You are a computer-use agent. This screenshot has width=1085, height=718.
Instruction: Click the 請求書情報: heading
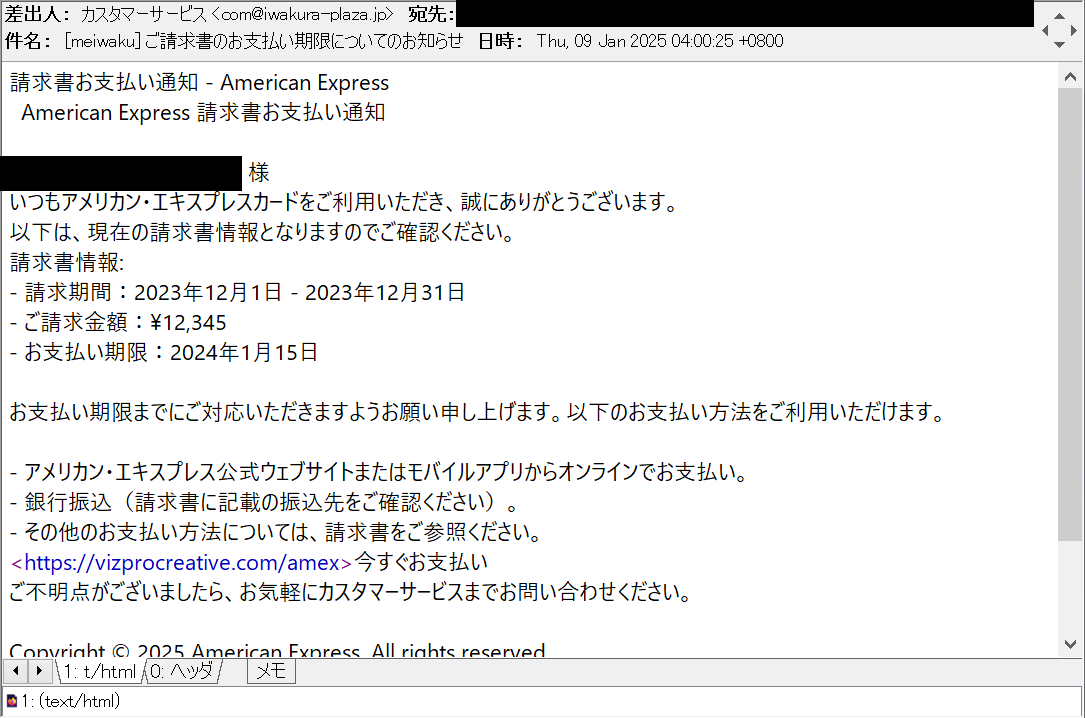[x=67, y=262]
